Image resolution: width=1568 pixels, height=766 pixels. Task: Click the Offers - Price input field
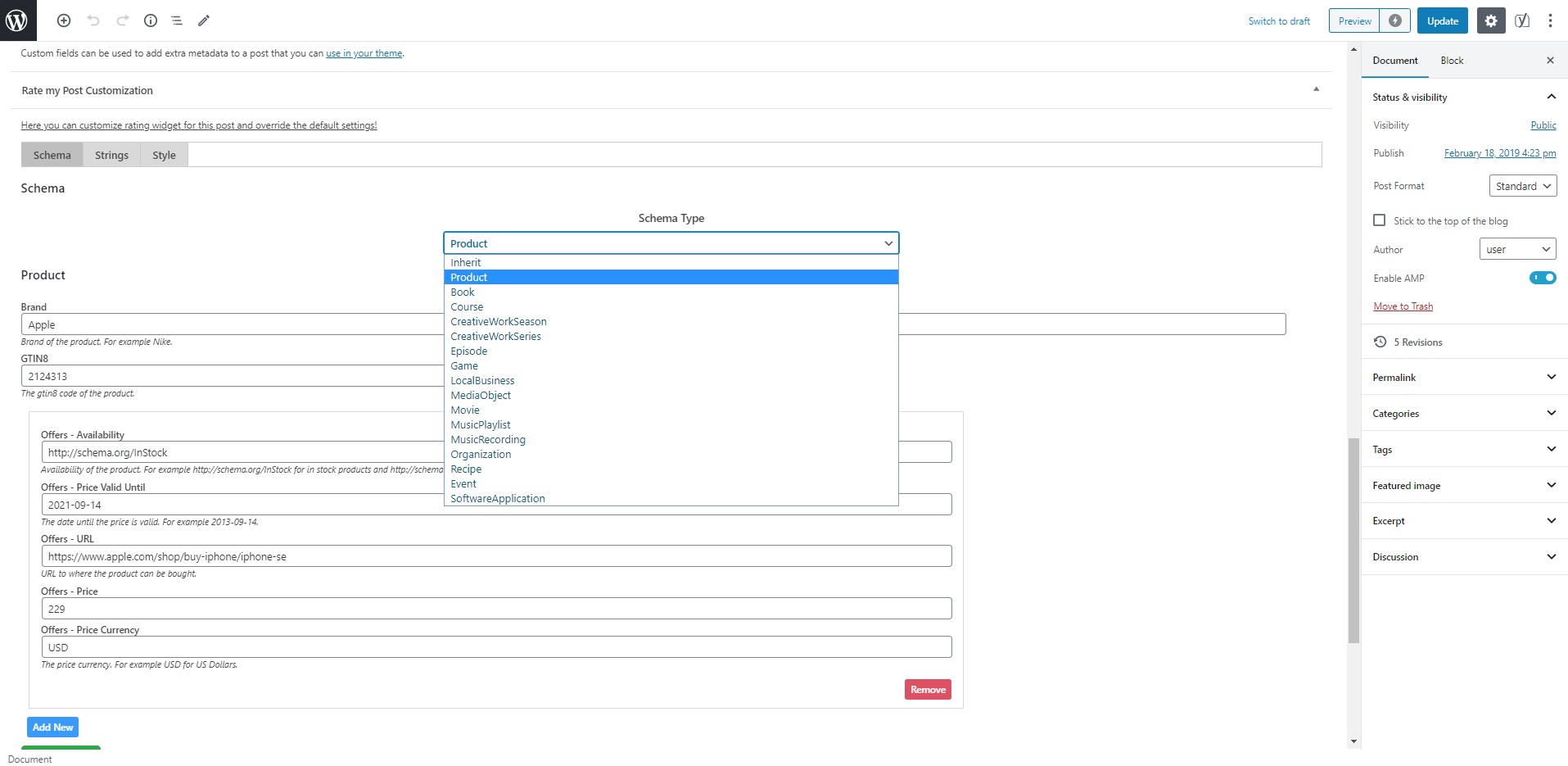pyautogui.click(x=496, y=609)
